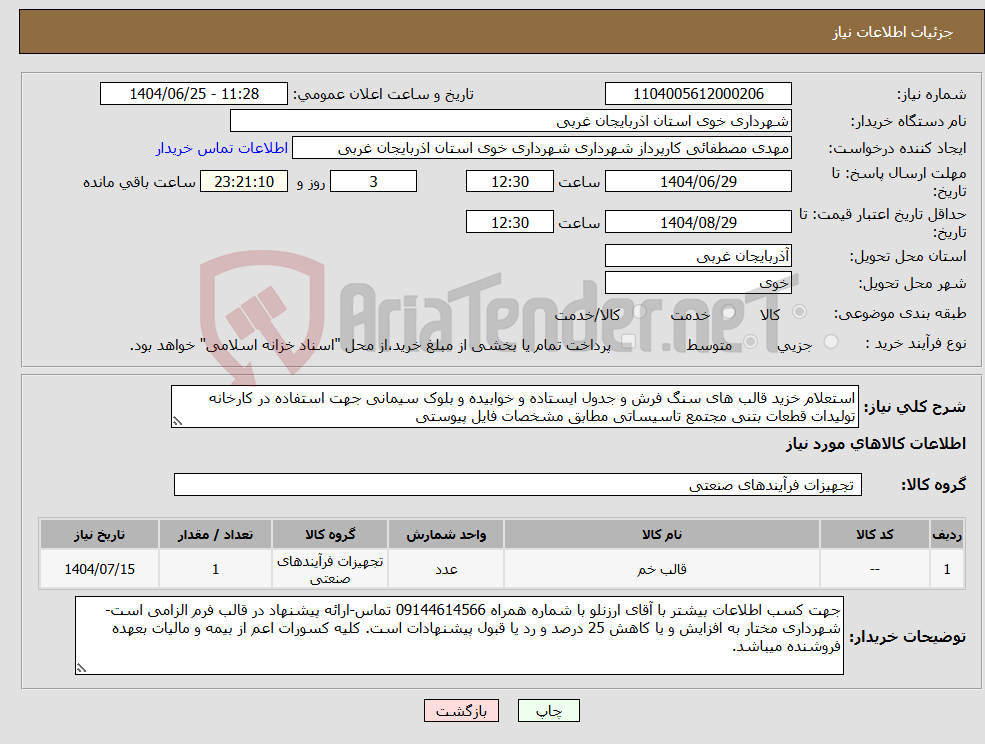Select the کالا/خدمت radio option
The height and width of the screenshot is (744, 985).
639,310
